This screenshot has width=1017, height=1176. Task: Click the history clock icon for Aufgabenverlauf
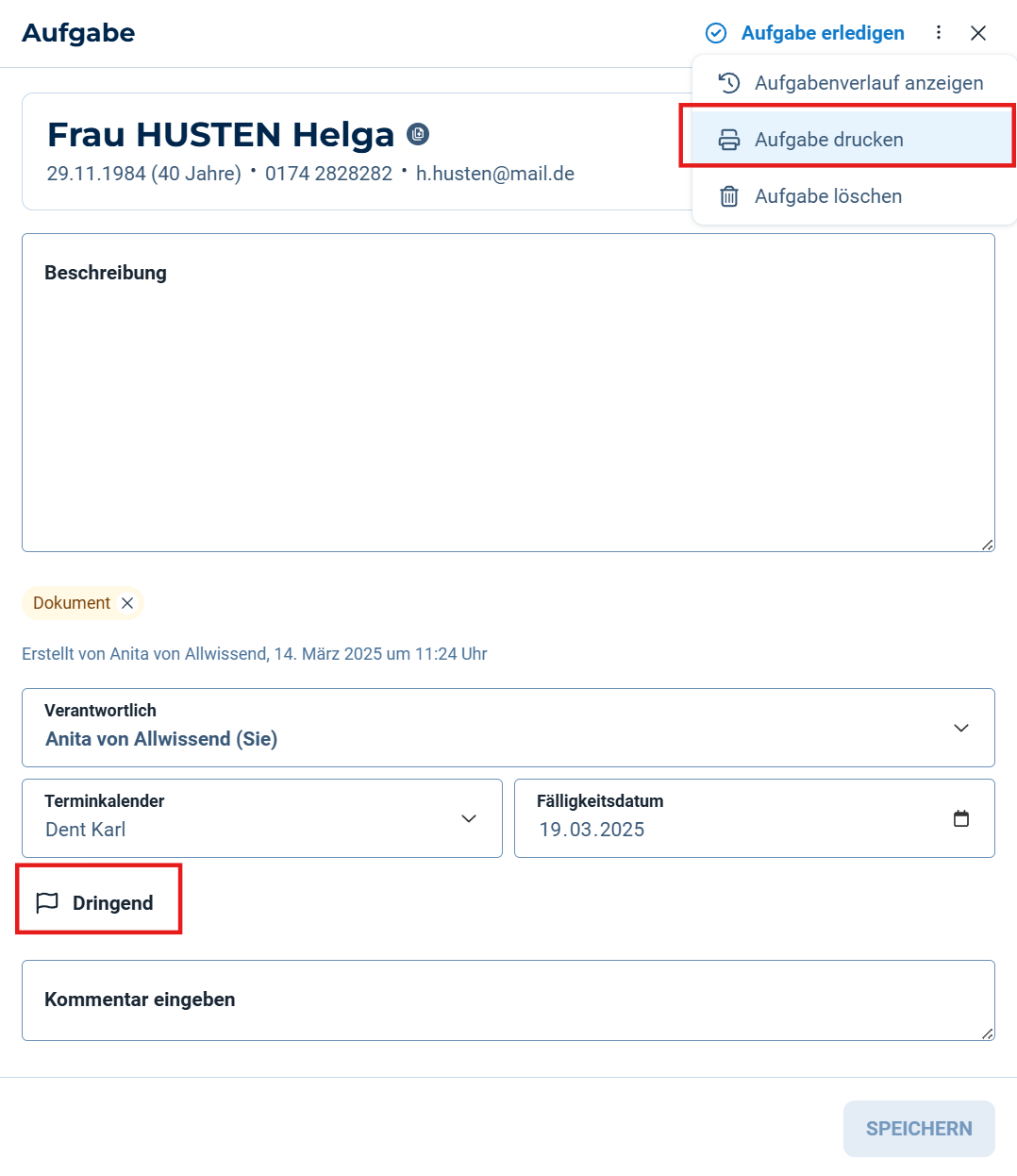tap(729, 83)
